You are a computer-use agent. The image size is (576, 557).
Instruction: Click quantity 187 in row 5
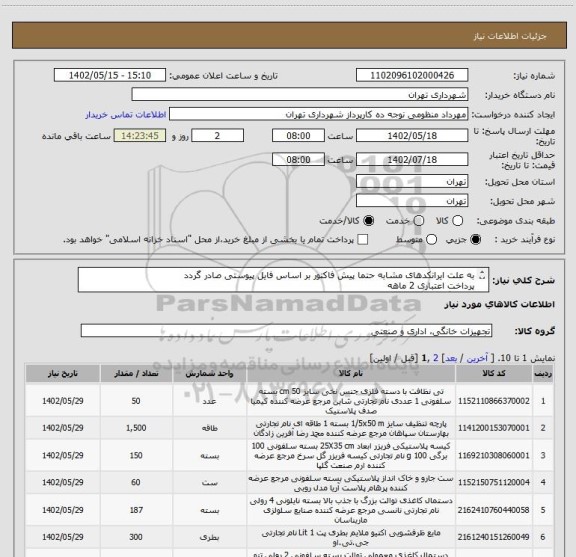pyautogui.click(x=136, y=510)
